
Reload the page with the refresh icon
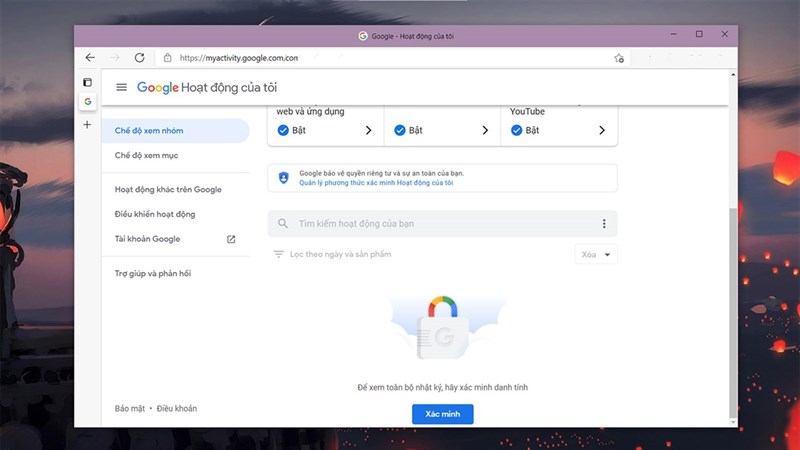pyautogui.click(x=139, y=58)
